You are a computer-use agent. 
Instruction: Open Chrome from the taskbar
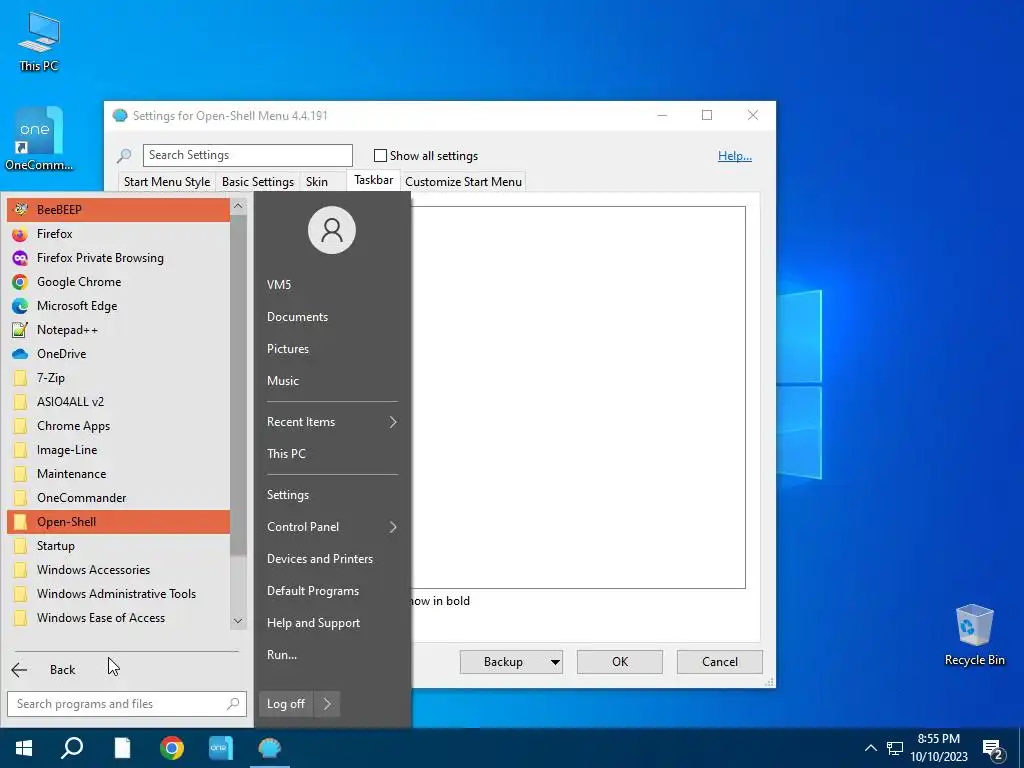172,748
